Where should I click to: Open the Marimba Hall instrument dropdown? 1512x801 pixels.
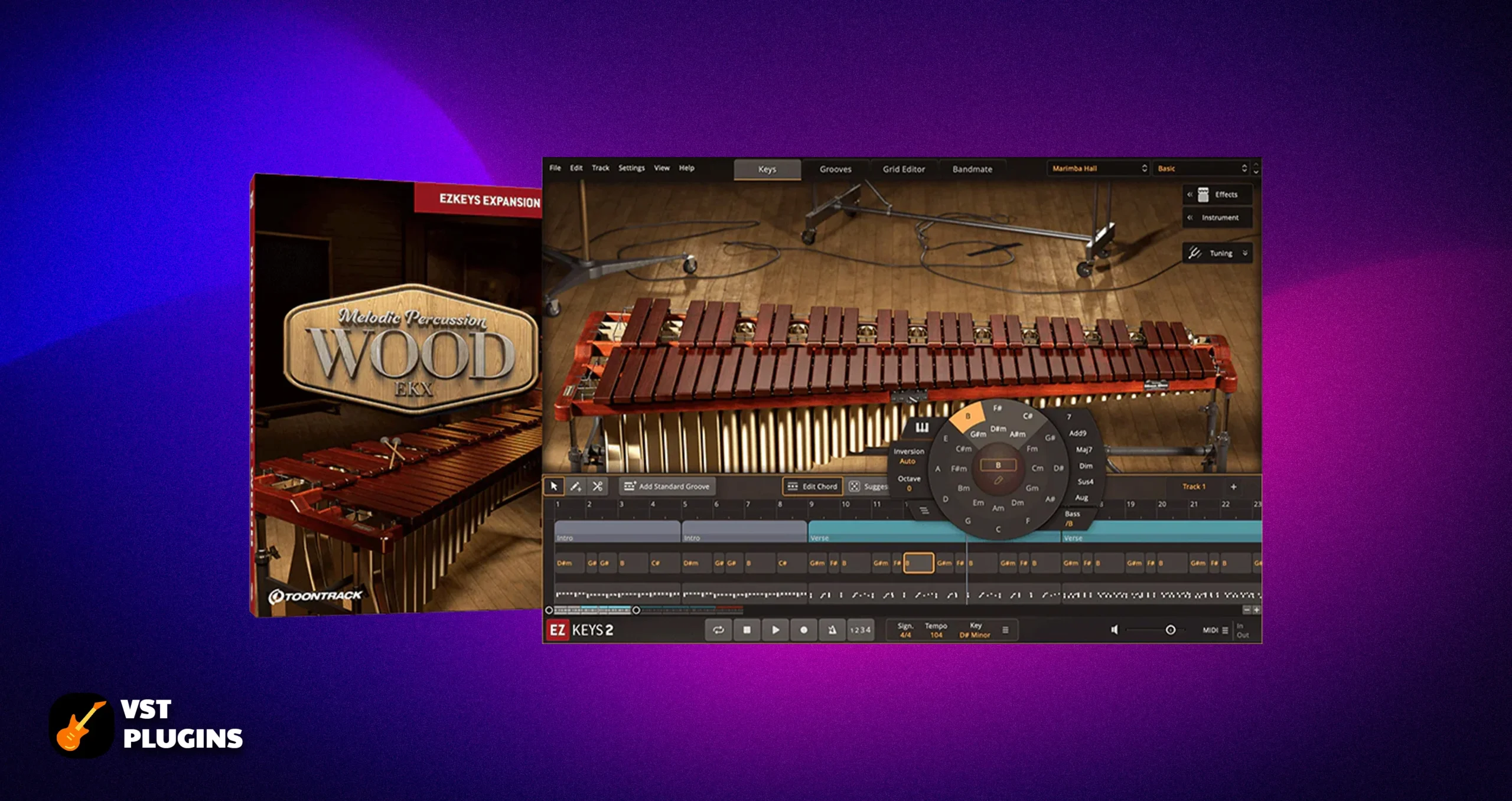tap(1099, 168)
